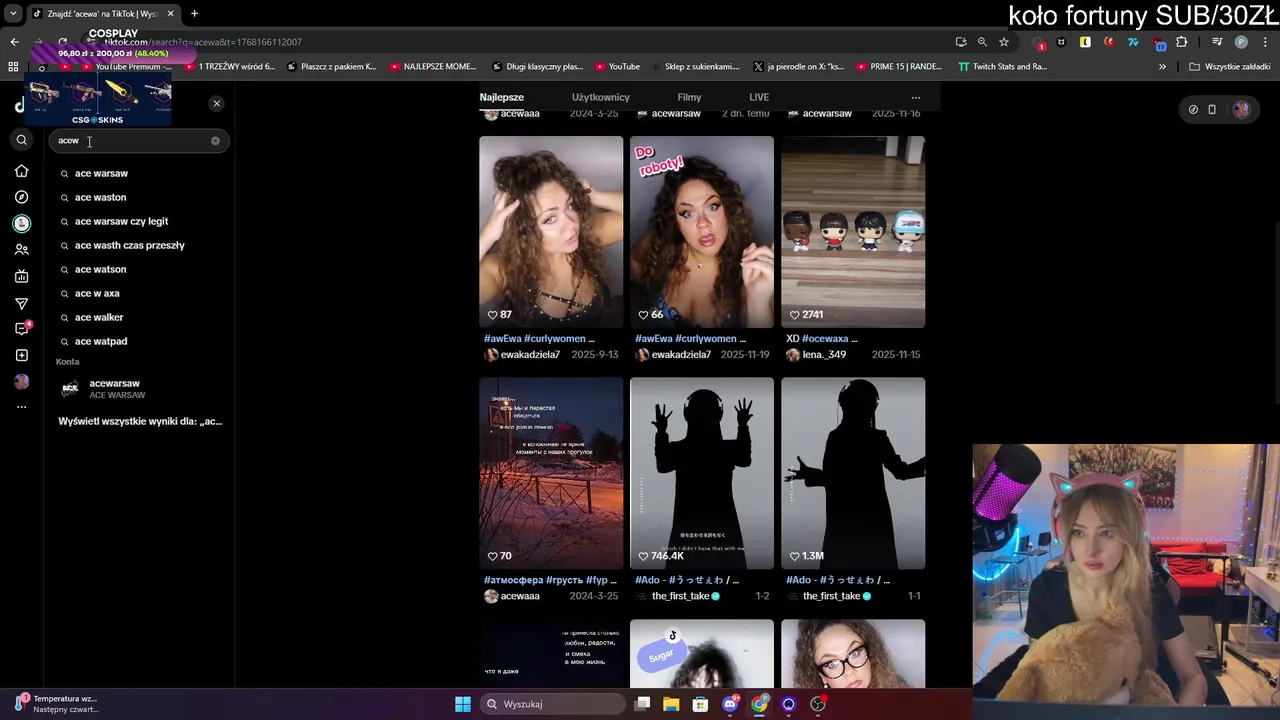Viewport: 1280px width, 720px height.
Task: Open the Chrome three-dot menu
Action: pyautogui.click(x=1264, y=42)
